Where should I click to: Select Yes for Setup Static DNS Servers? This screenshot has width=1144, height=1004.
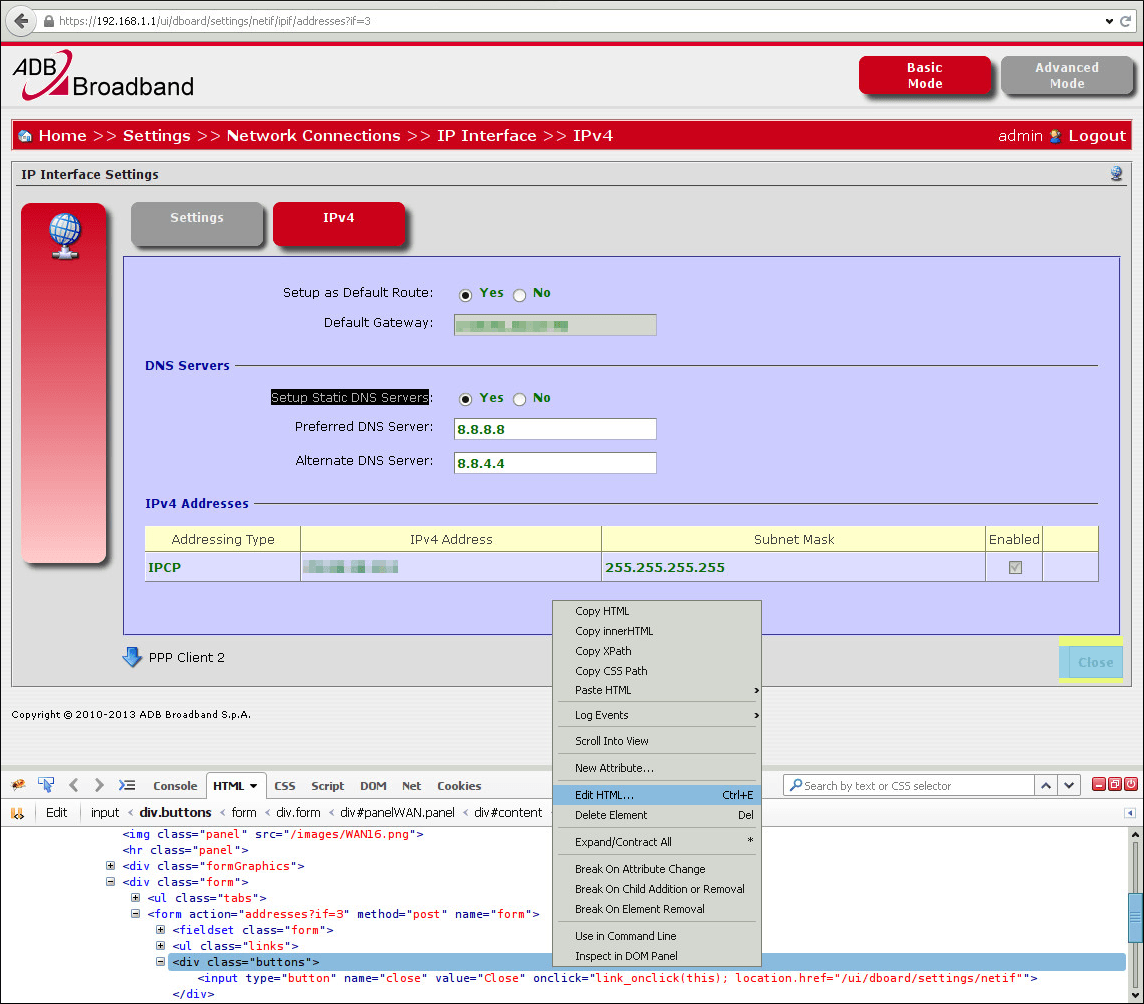[x=465, y=399]
